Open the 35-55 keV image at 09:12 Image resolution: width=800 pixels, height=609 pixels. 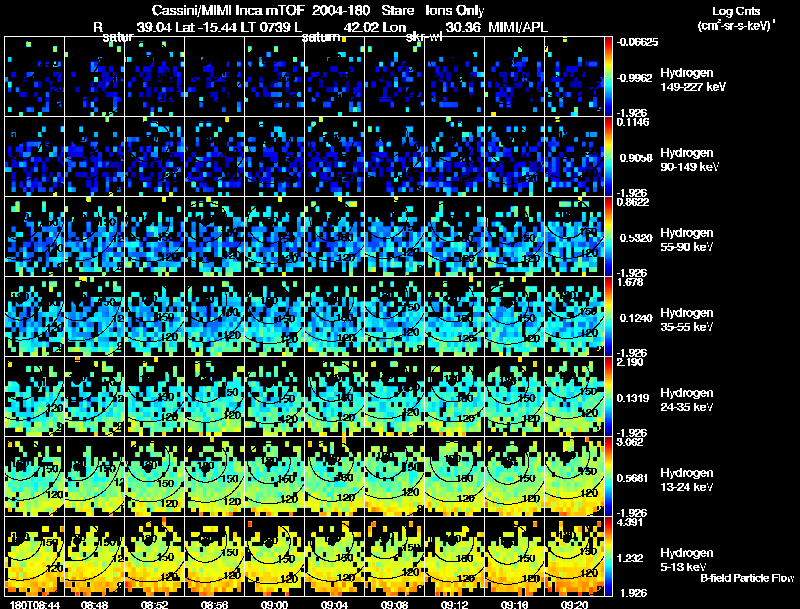coord(454,316)
